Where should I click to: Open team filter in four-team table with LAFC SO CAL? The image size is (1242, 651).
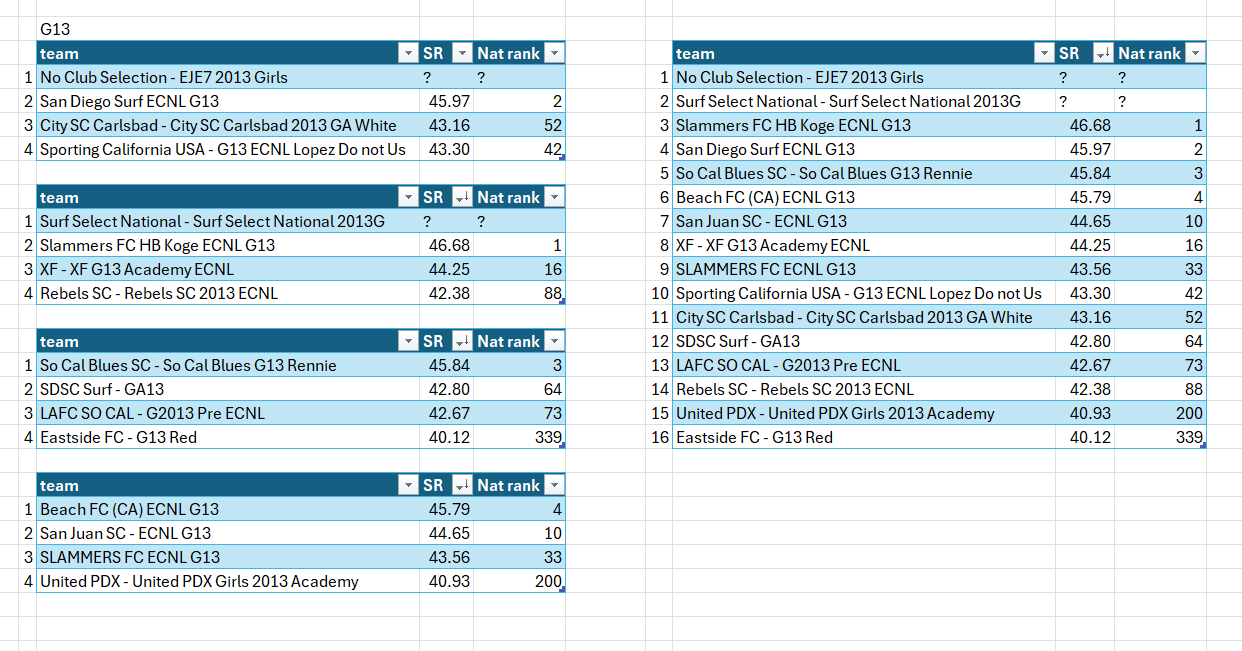[407, 342]
